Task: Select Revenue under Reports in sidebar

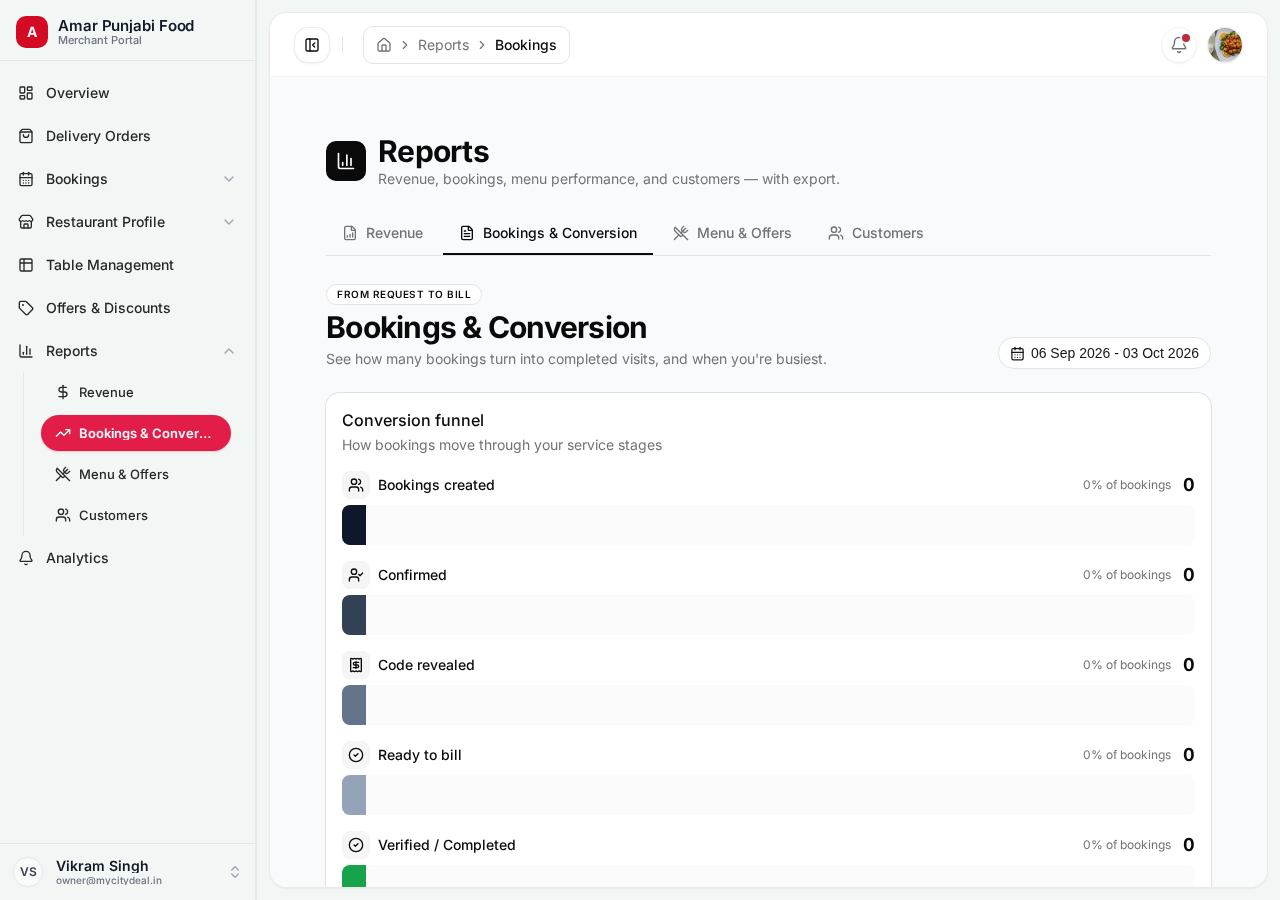Action: coord(136,392)
